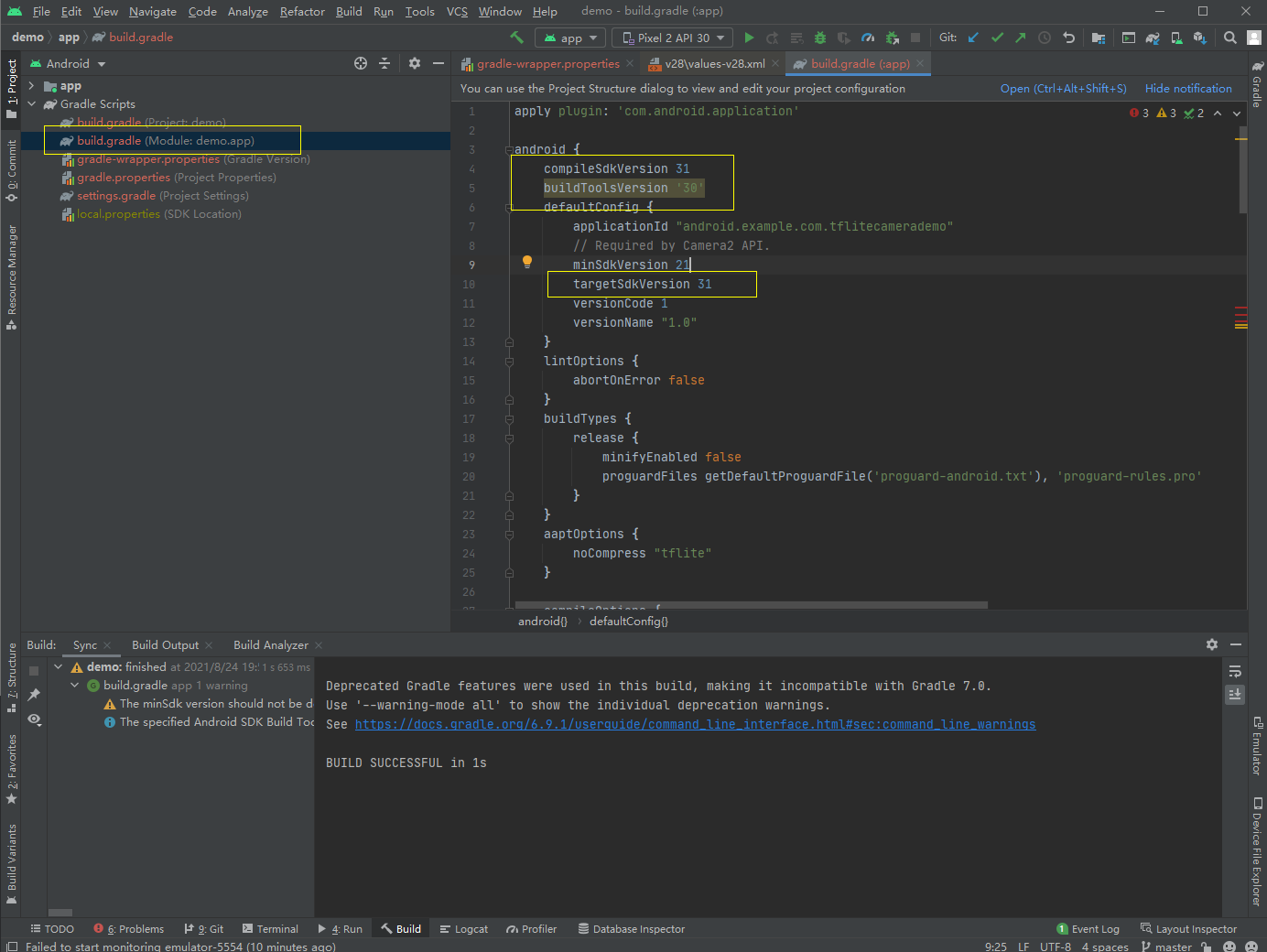Open the Run Anything toolbar icon

click(x=1129, y=38)
